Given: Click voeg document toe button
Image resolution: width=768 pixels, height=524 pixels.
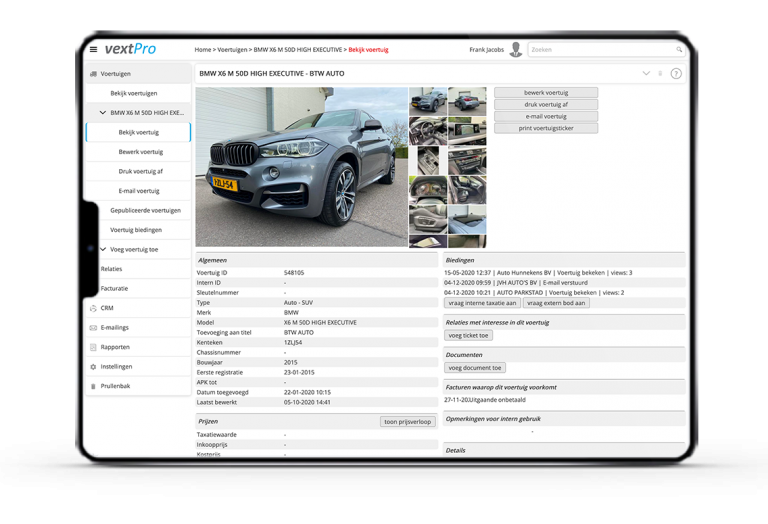Looking at the screenshot, I should [x=475, y=368].
